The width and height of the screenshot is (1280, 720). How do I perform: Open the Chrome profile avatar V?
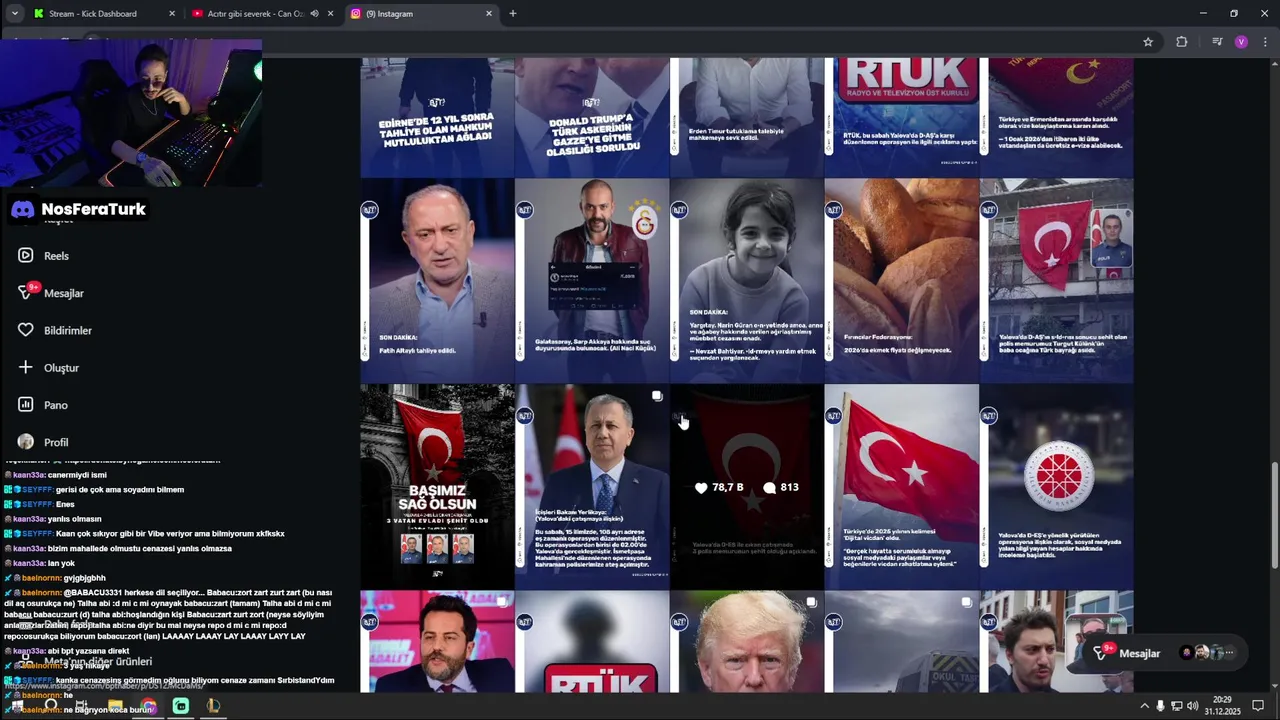point(1241,42)
